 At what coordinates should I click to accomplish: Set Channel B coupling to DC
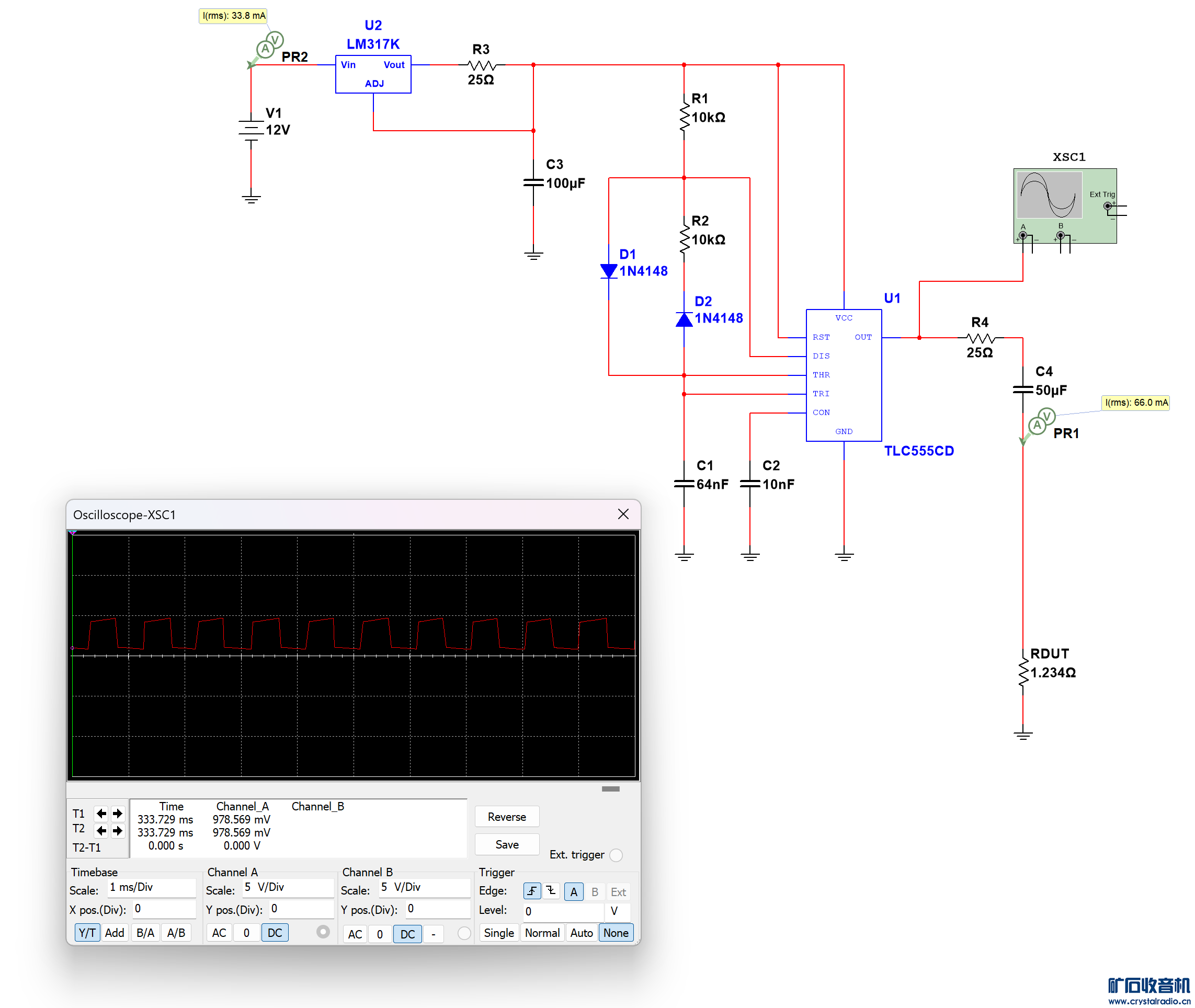pos(407,934)
